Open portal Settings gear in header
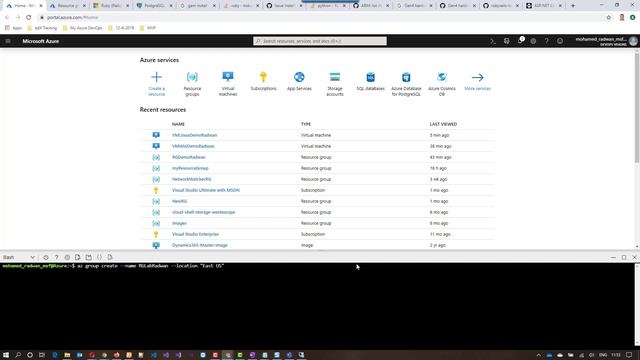Screen dimensions: 640x360 [x=533, y=41]
